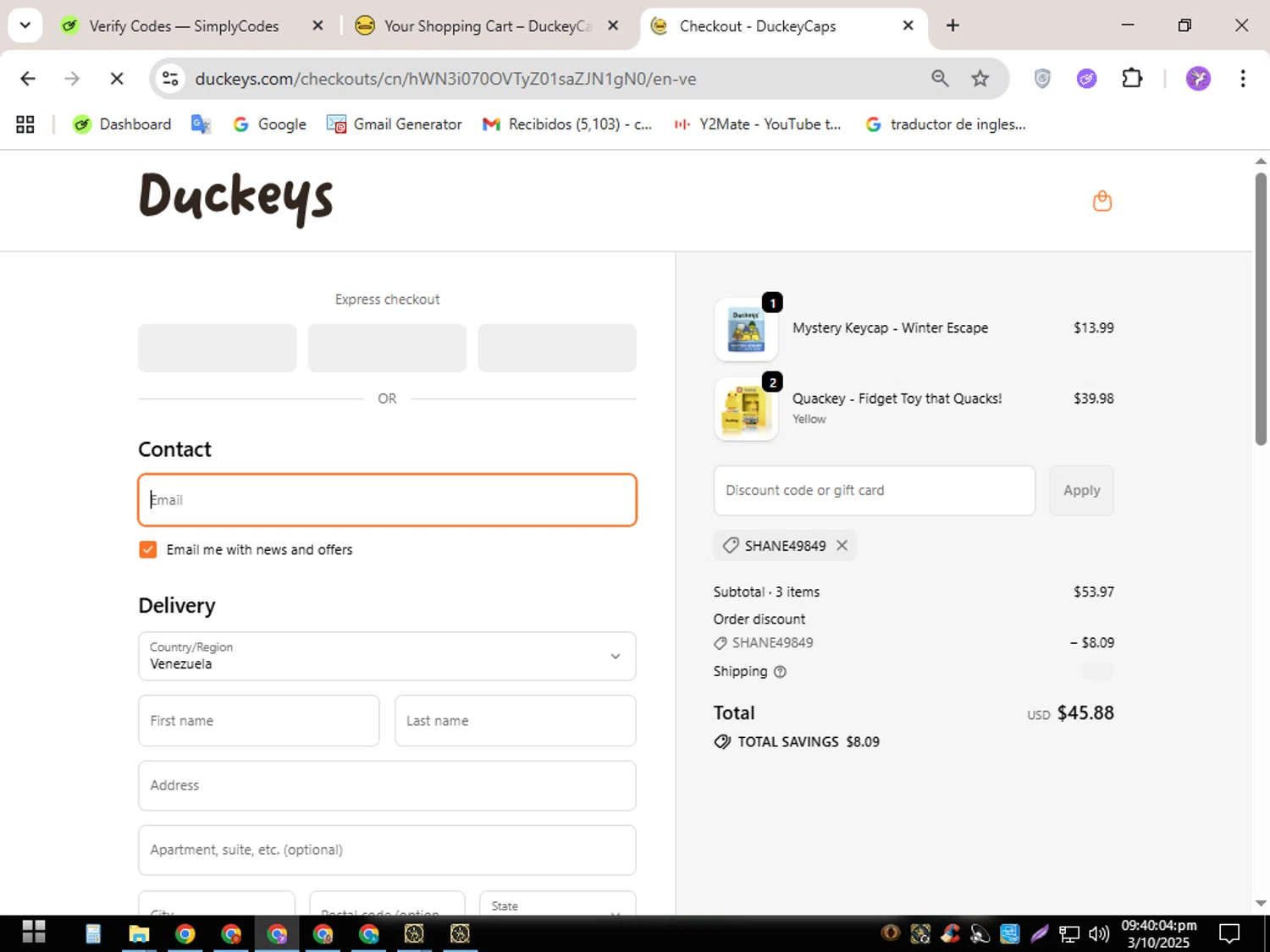Close the Checkout - DuckeyCaps tab
The image size is (1270, 952).
908,25
